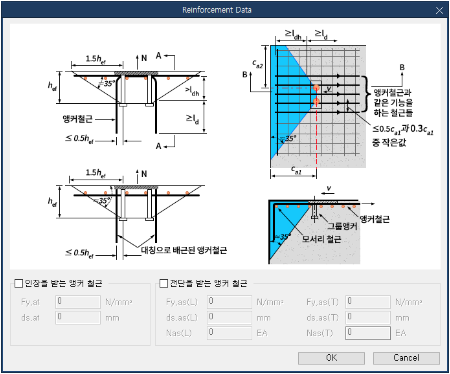
Task: Click the Fy,as(L) input field
Action: pyautogui.click(x=229, y=302)
